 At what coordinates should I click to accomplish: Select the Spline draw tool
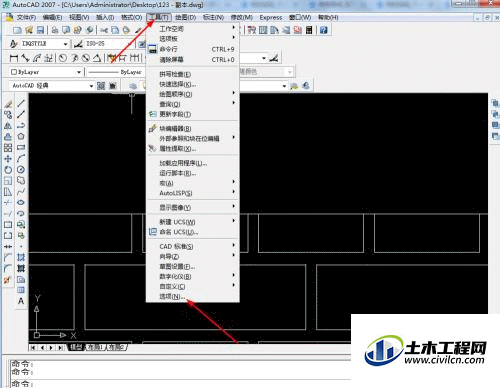(x=21, y=191)
